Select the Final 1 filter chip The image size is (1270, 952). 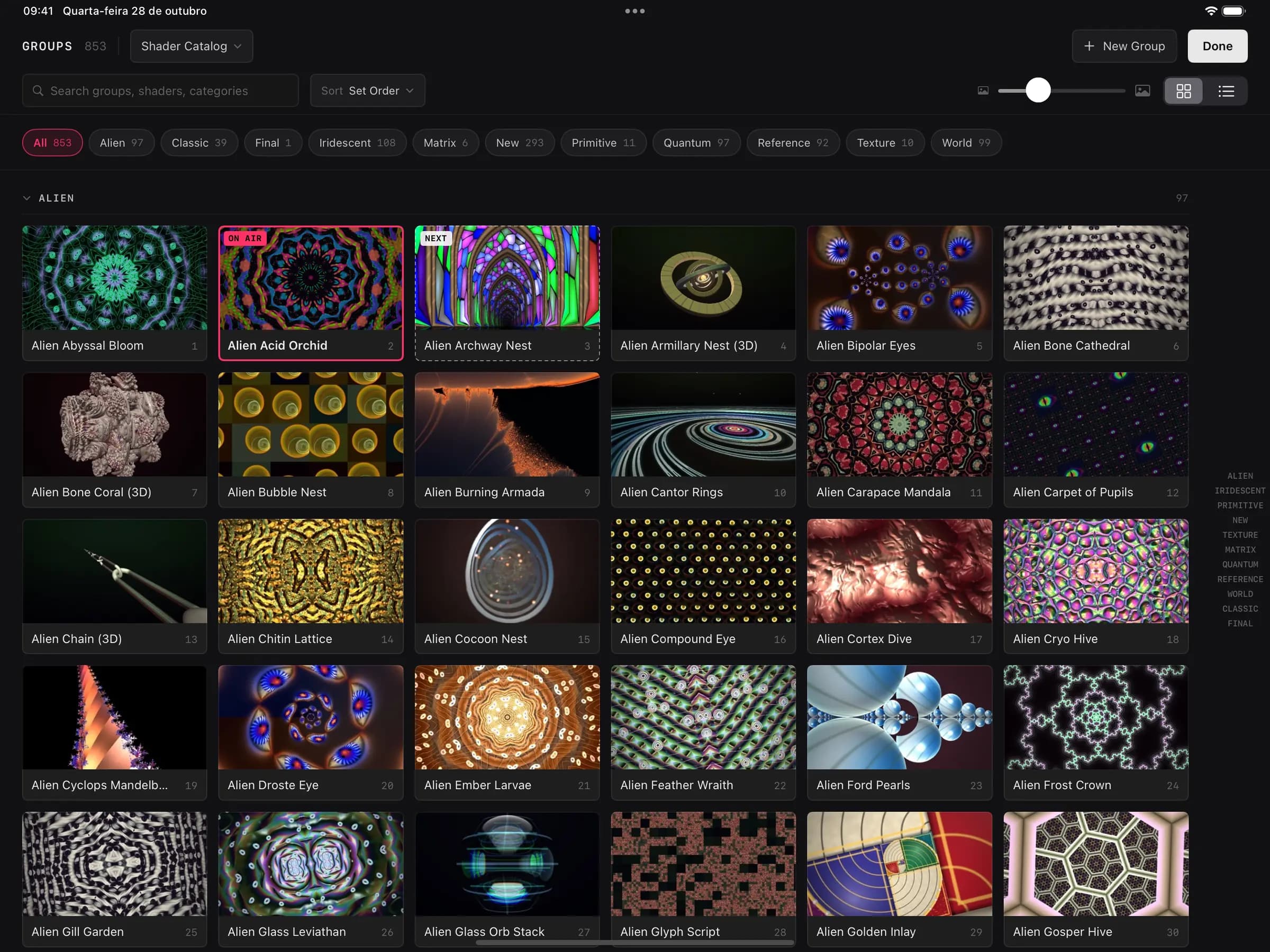pos(273,143)
